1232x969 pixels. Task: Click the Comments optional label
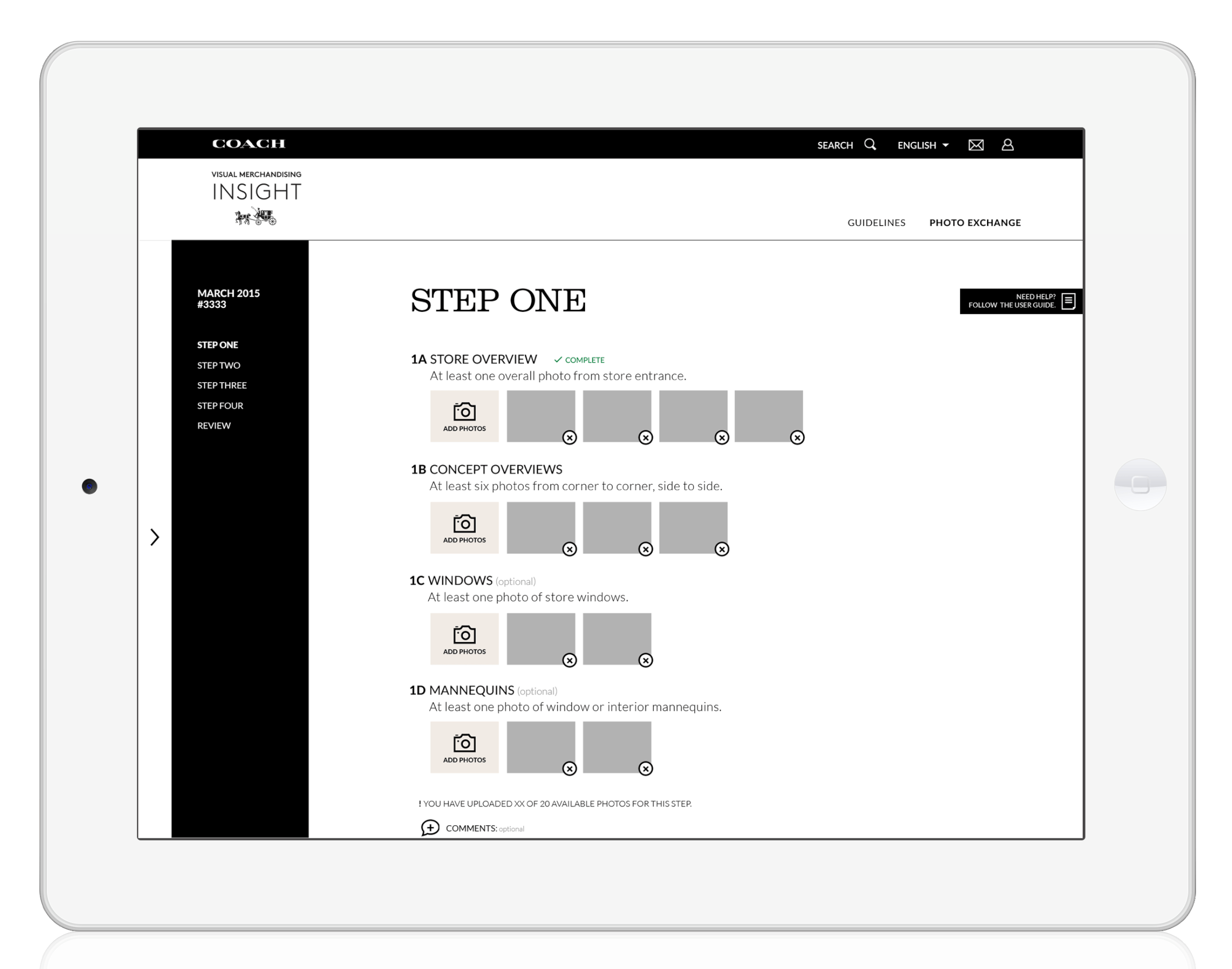pos(484,828)
